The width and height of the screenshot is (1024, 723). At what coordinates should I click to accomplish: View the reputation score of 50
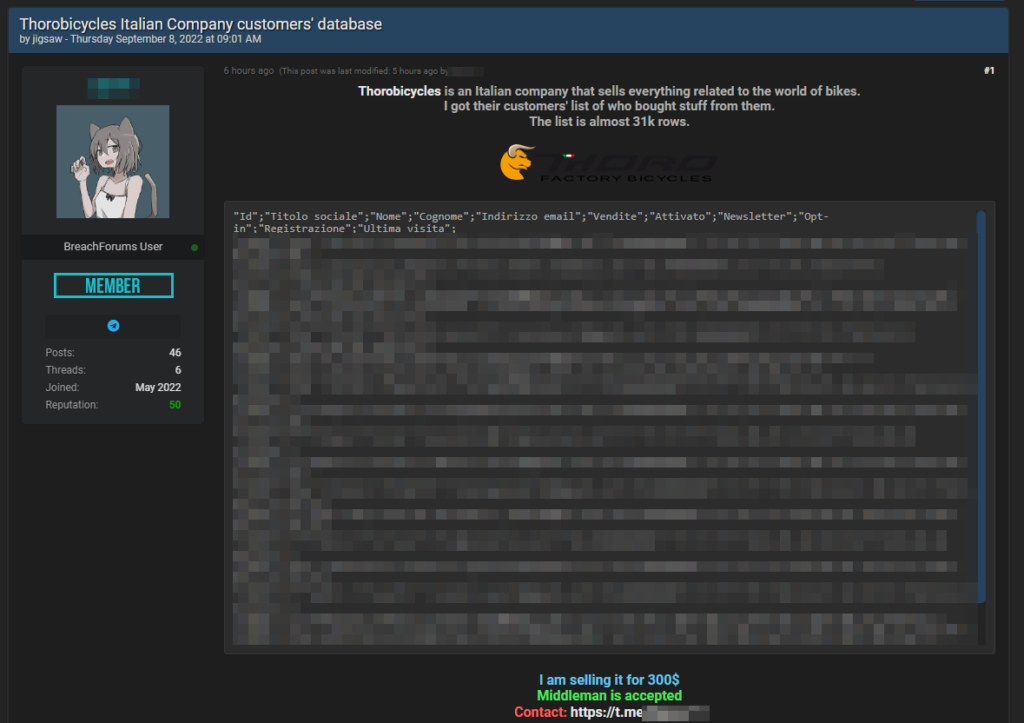click(x=174, y=405)
